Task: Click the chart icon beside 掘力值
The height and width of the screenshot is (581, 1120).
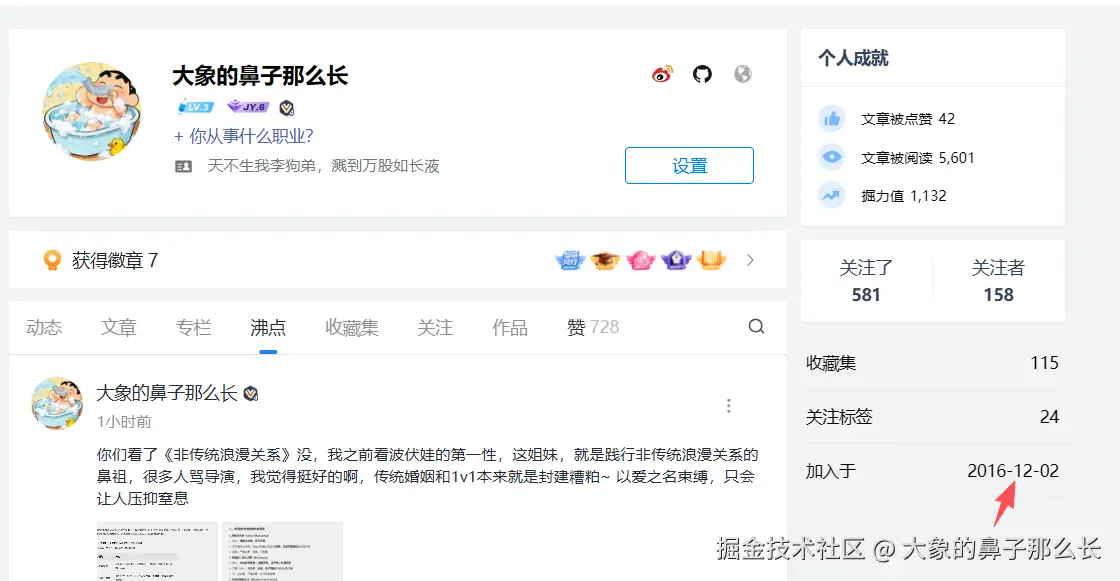Action: (831, 195)
